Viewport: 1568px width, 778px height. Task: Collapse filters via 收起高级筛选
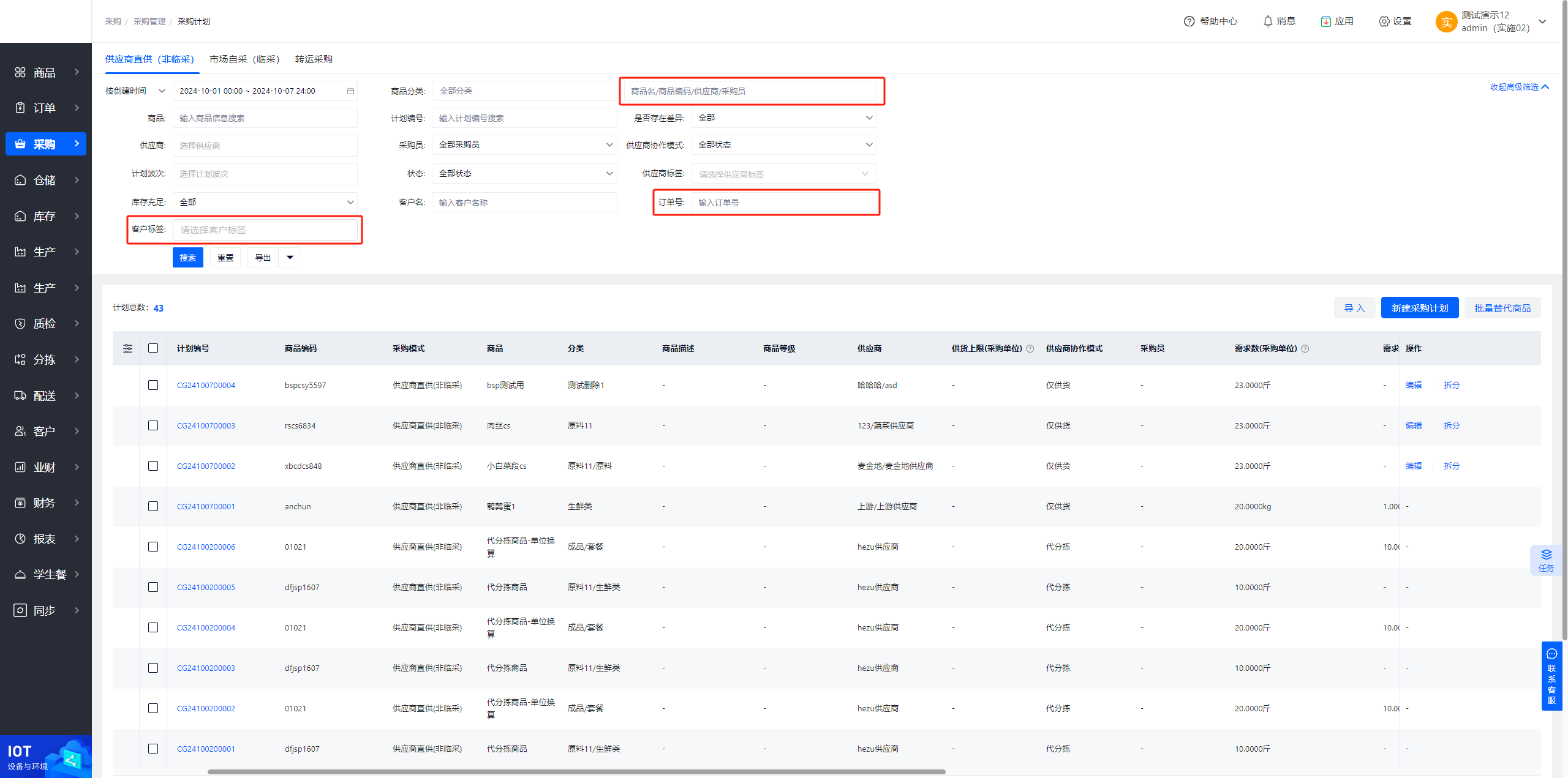1519,87
